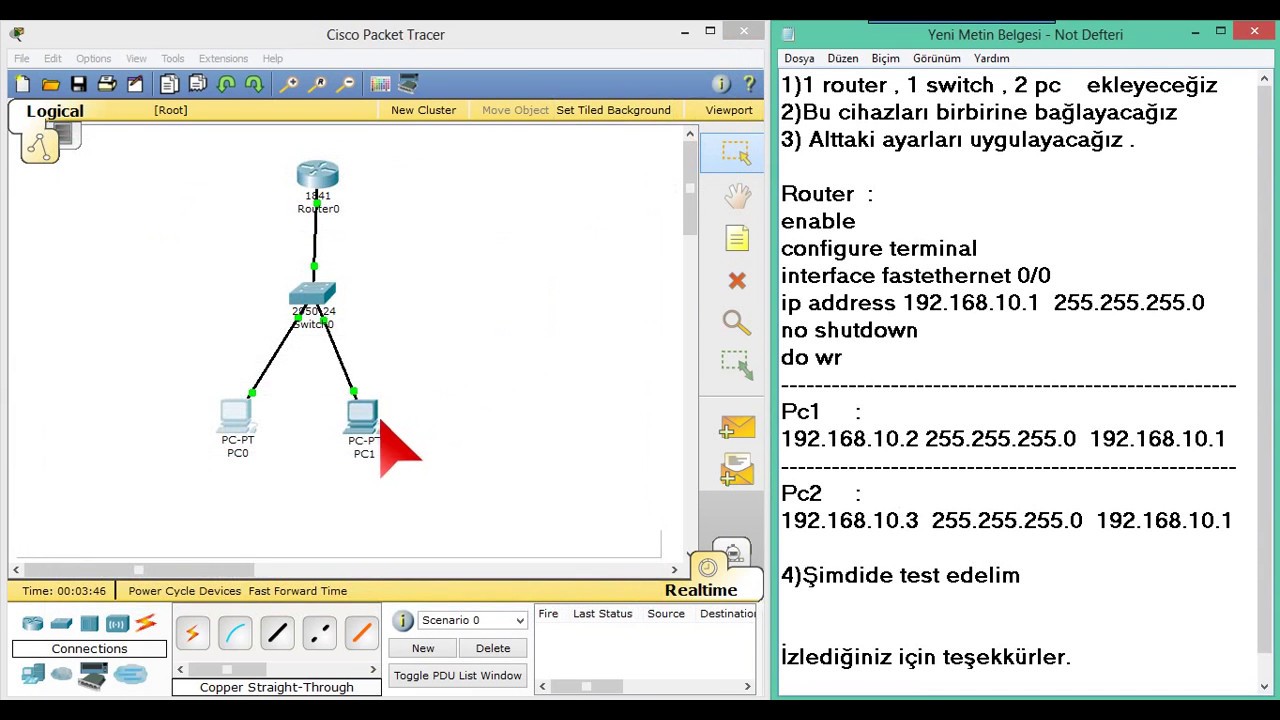Click the Undo green arrow icon
The height and width of the screenshot is (720, 1280).
click(226, 84)
